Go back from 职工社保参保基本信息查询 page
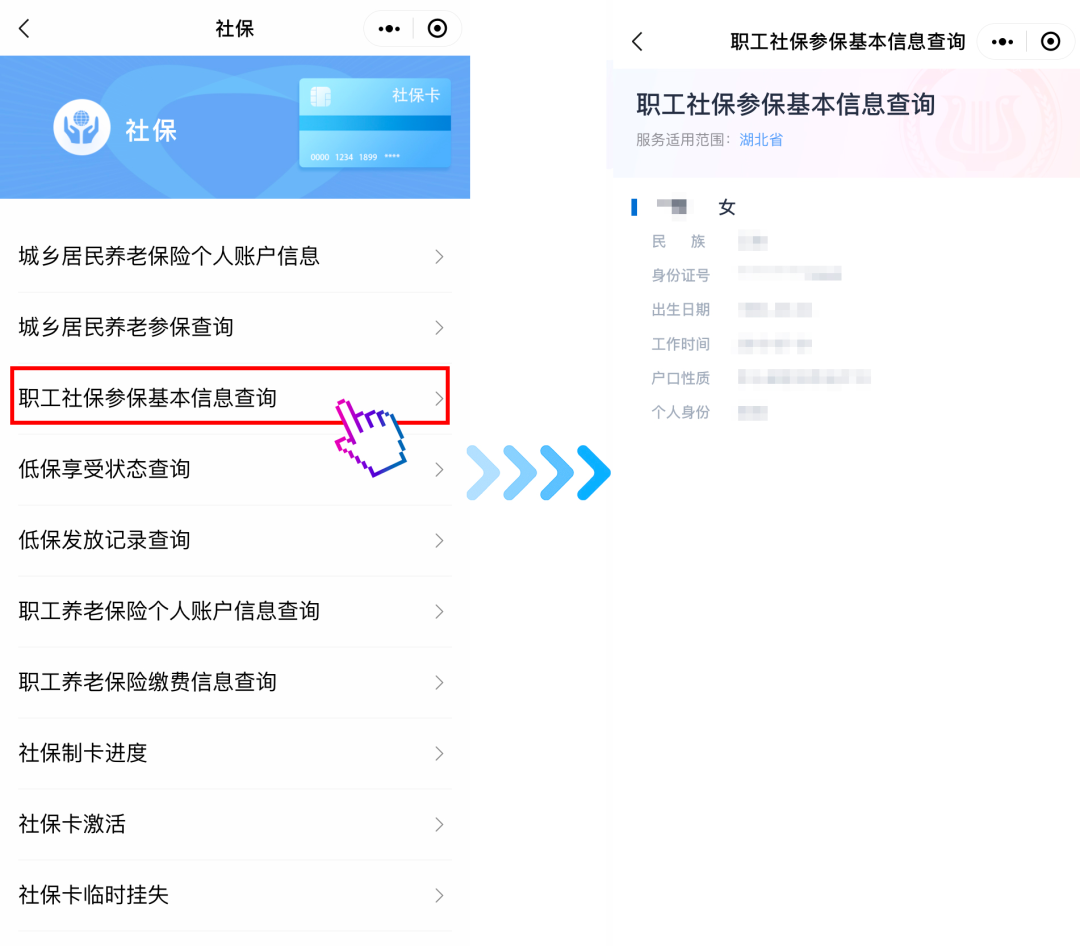Screen dimensions: 1080x946 637,41
